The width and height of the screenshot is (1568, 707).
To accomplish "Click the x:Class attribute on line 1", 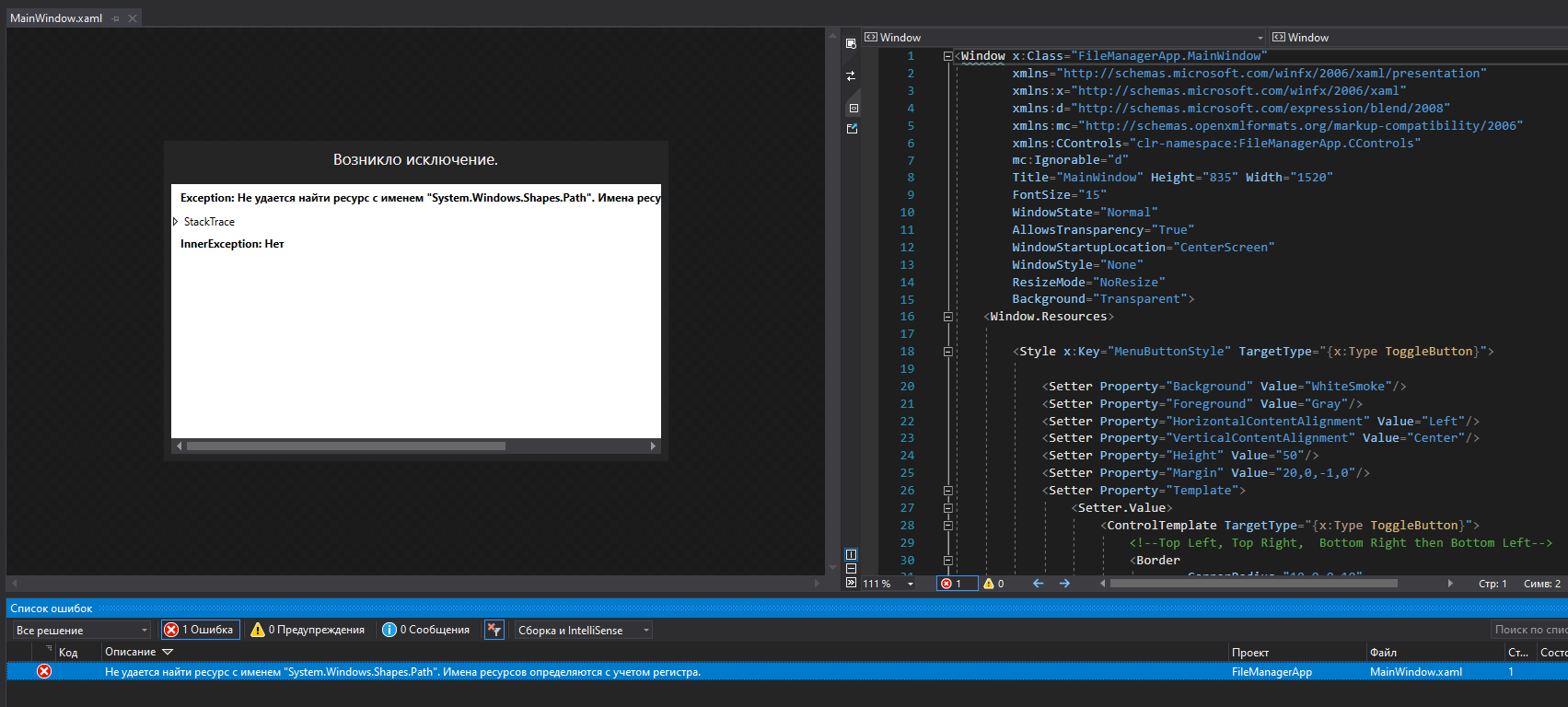I will [x=1140, y=56].
